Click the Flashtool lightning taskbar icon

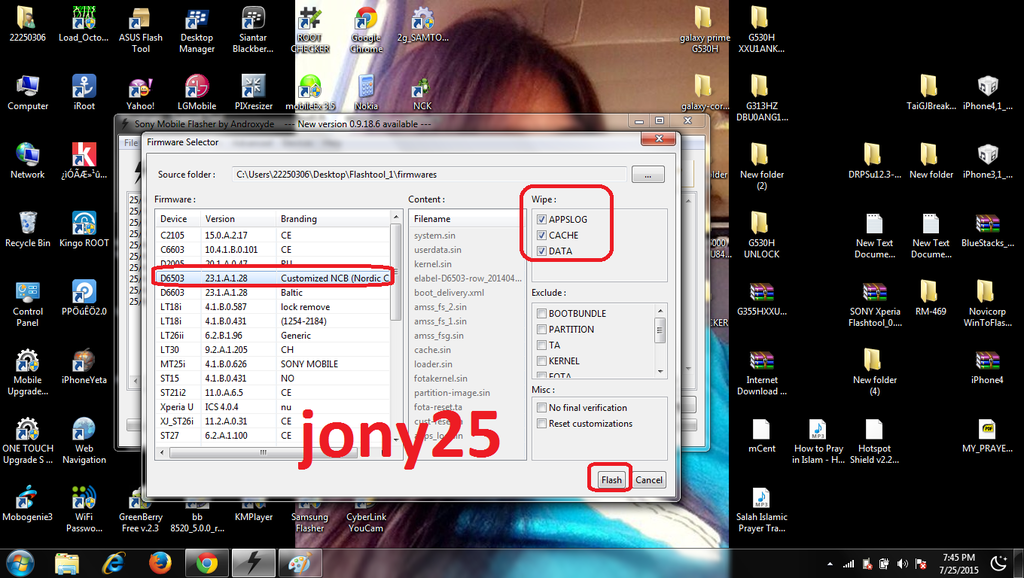(x=253, y=561)
